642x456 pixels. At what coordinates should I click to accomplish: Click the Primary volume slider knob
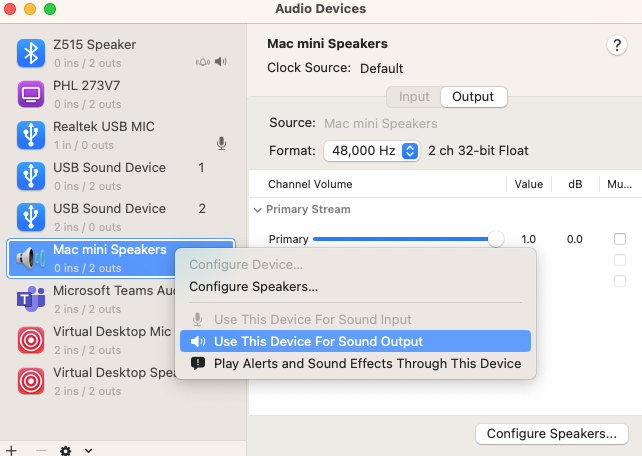[496, 239]
